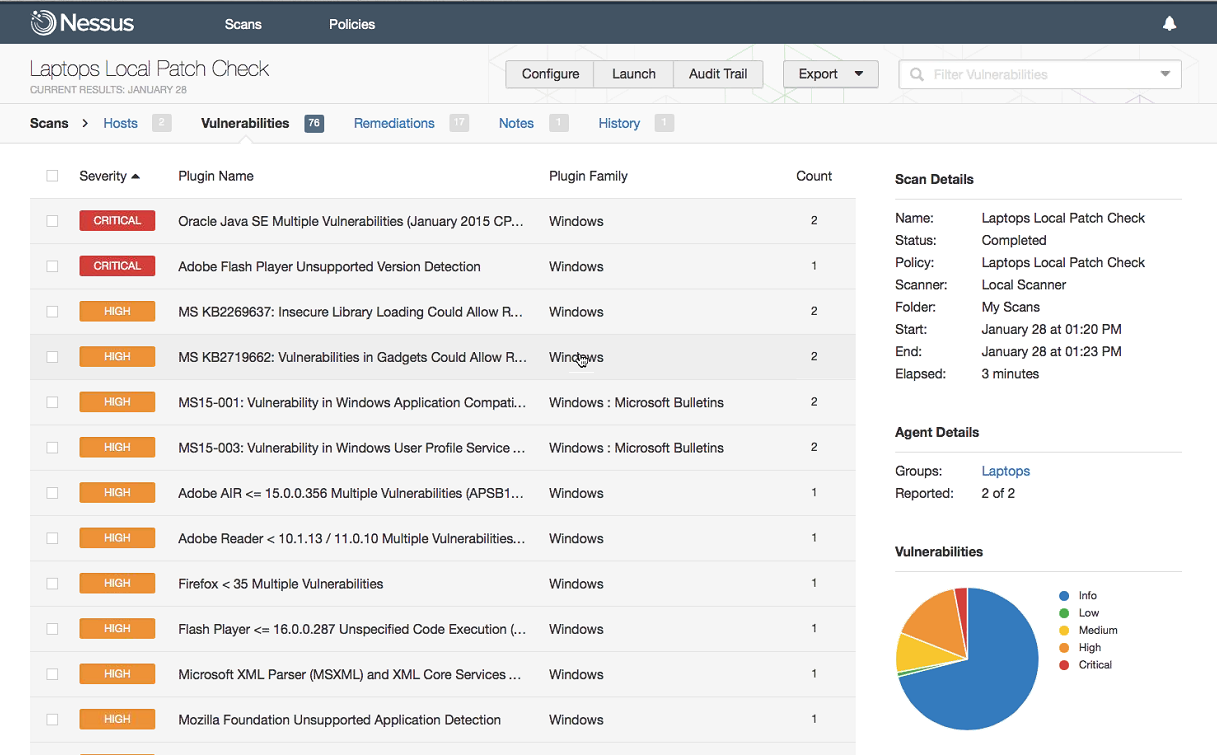Click the breadcrumb chevron after Scans

[x=85, y=123]
